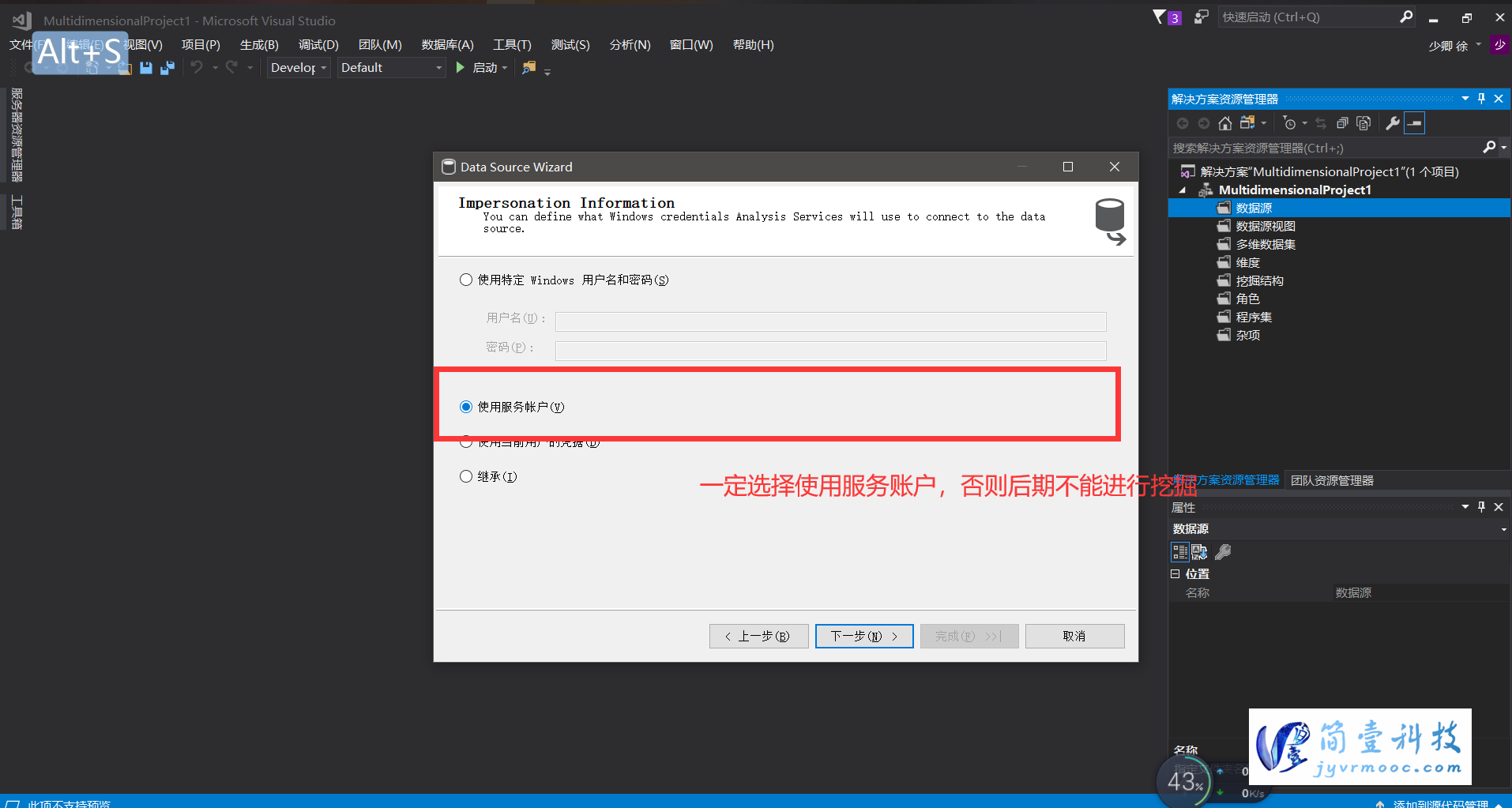Click the Alphabetical sort icon in Properties
The width and height of the screenshot is (1512, 808).
point(1199,552)
